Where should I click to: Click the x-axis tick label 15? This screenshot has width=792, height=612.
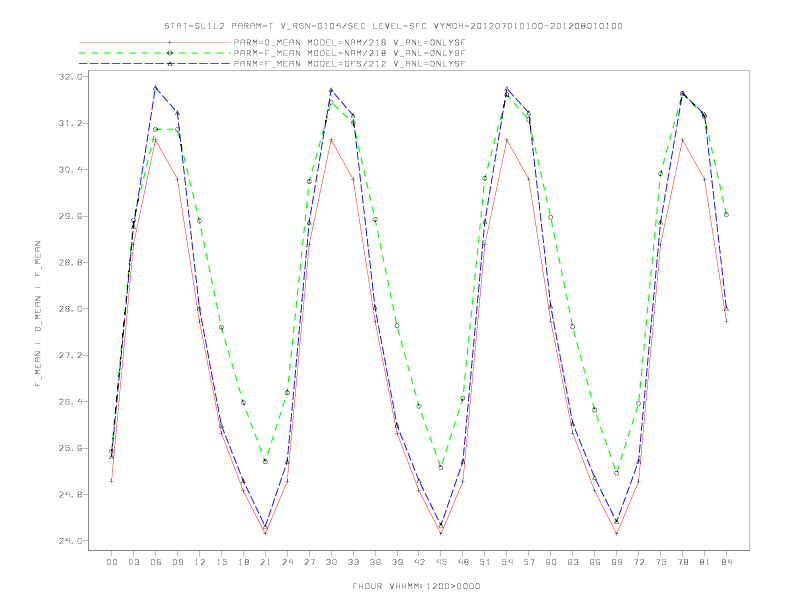(222, 562)
